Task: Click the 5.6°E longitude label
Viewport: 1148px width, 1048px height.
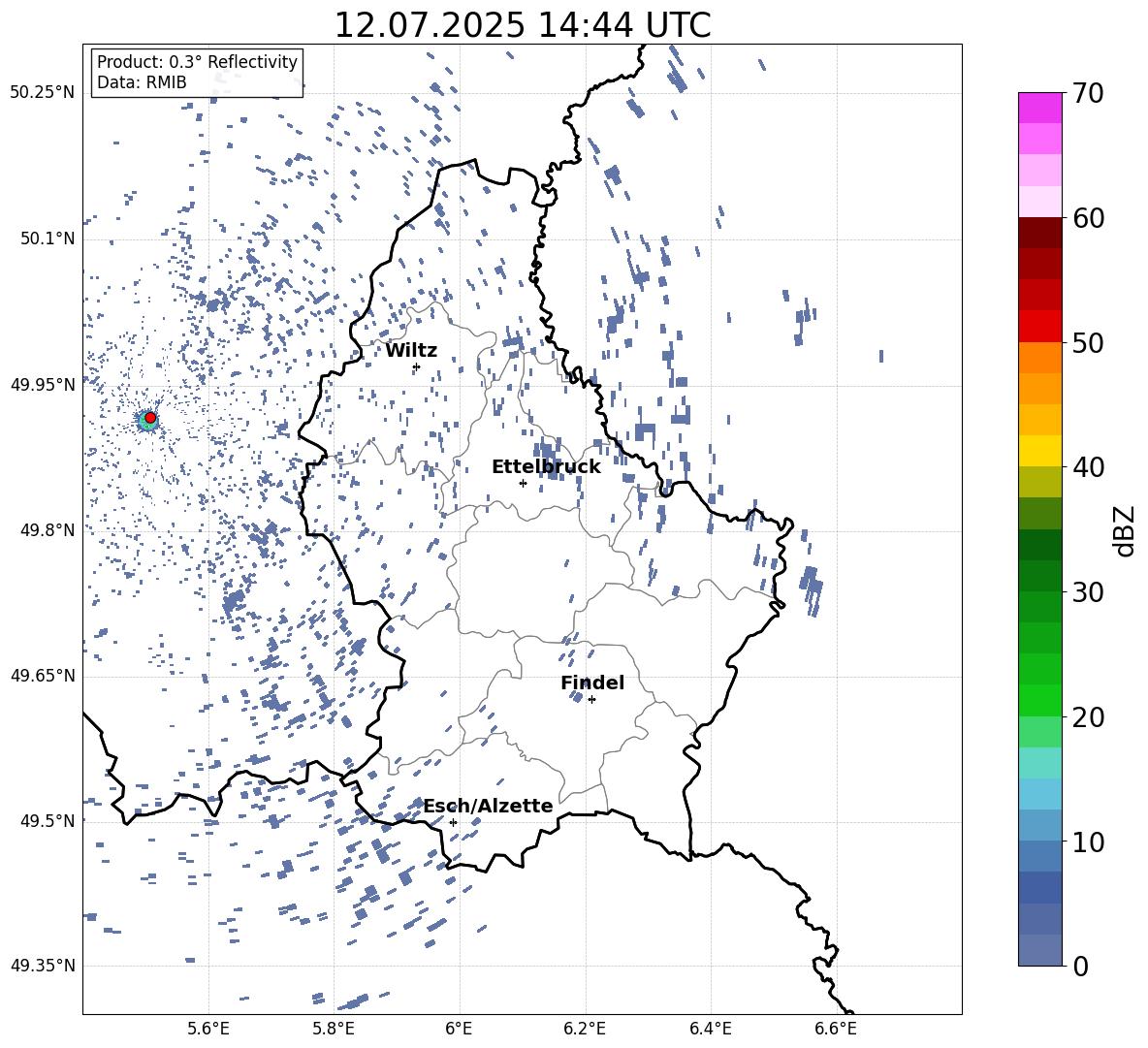Action: pyautogui.click(x=208, y=1029)
